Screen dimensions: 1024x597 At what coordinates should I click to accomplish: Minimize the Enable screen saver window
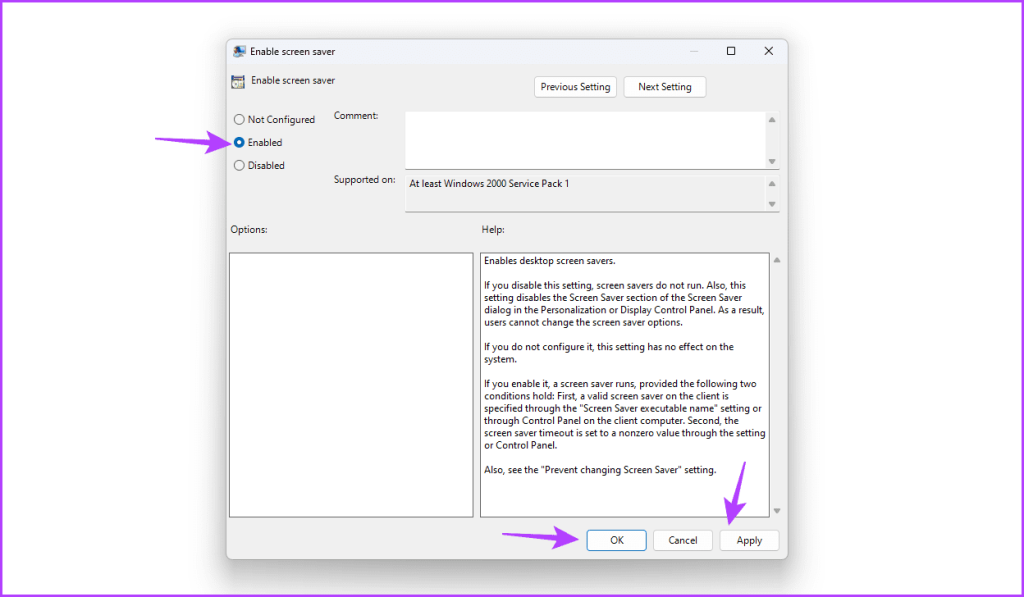click(693, 51)
